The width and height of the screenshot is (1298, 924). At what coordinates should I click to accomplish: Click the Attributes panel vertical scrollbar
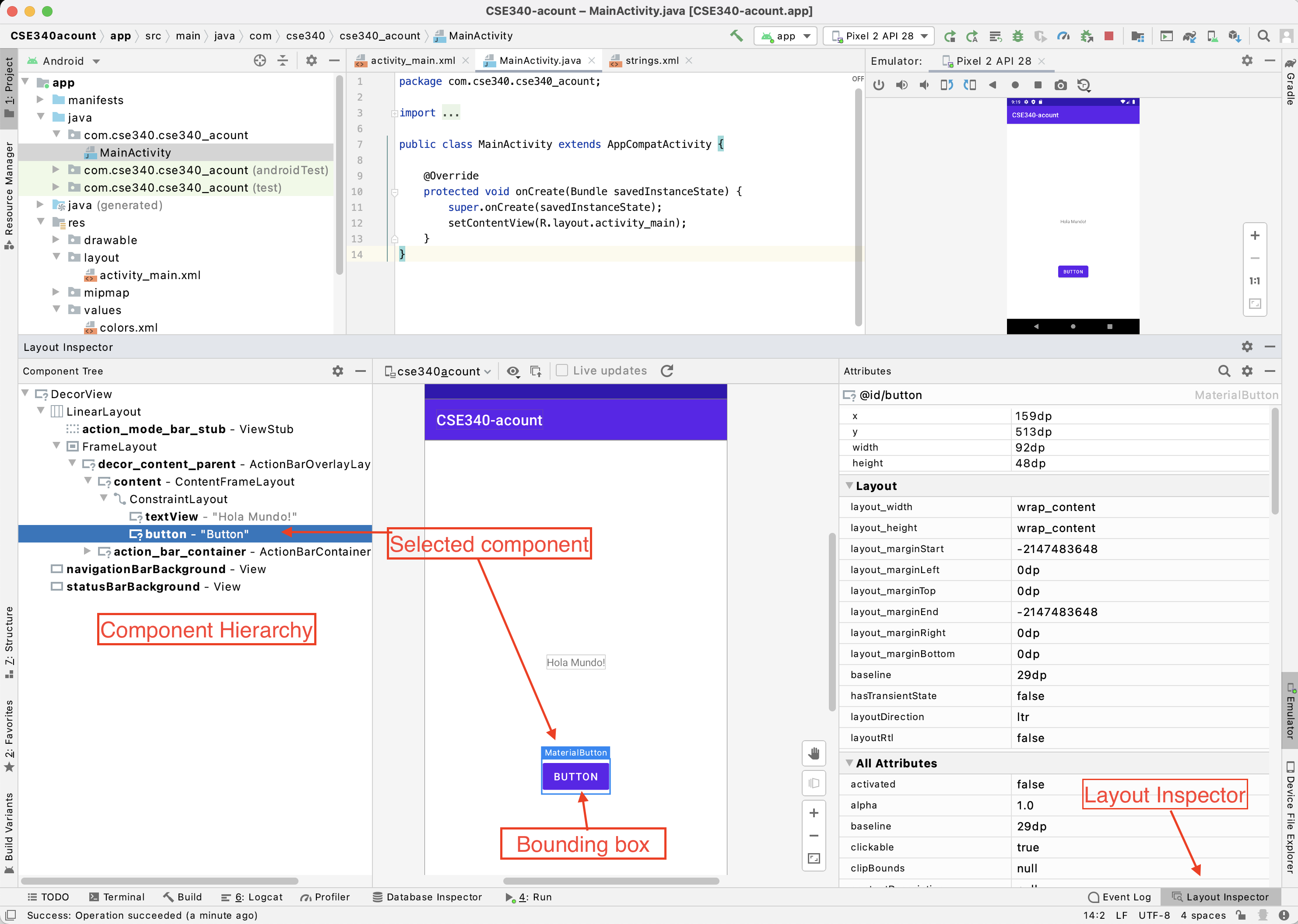(1275, 461)
